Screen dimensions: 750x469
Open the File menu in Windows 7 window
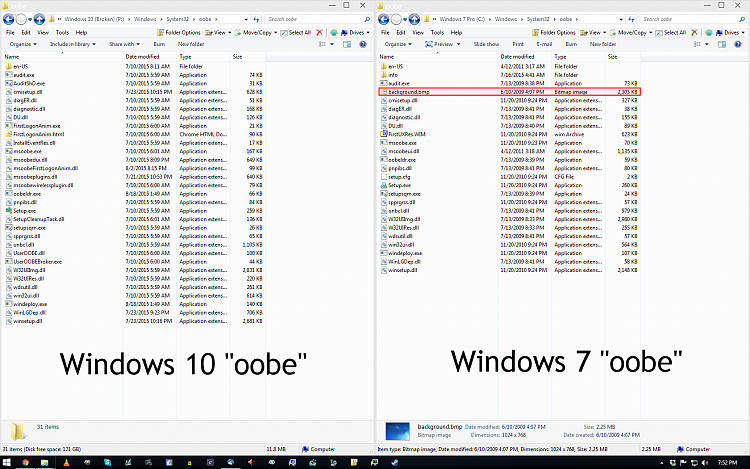pyautogui.click(x=385, y=33)
